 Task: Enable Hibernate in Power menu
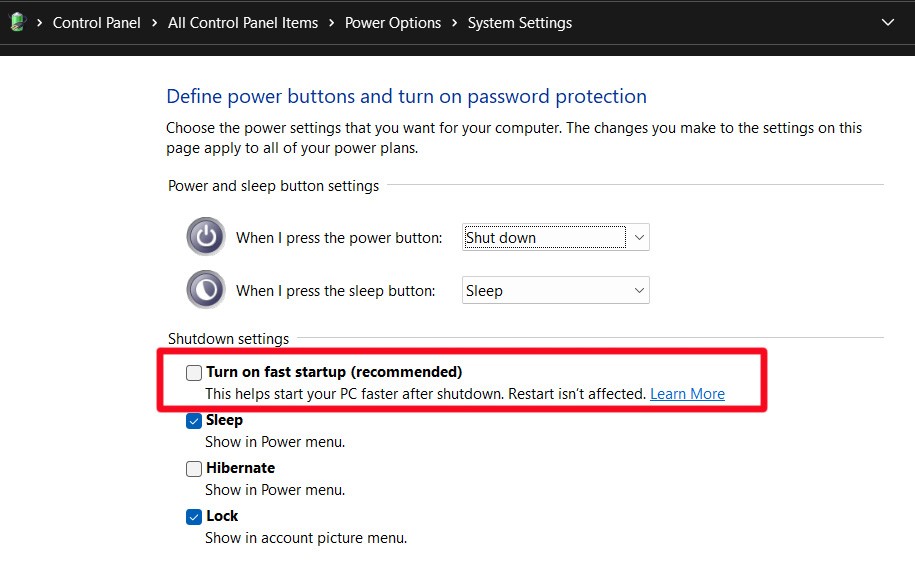(194, 469)
